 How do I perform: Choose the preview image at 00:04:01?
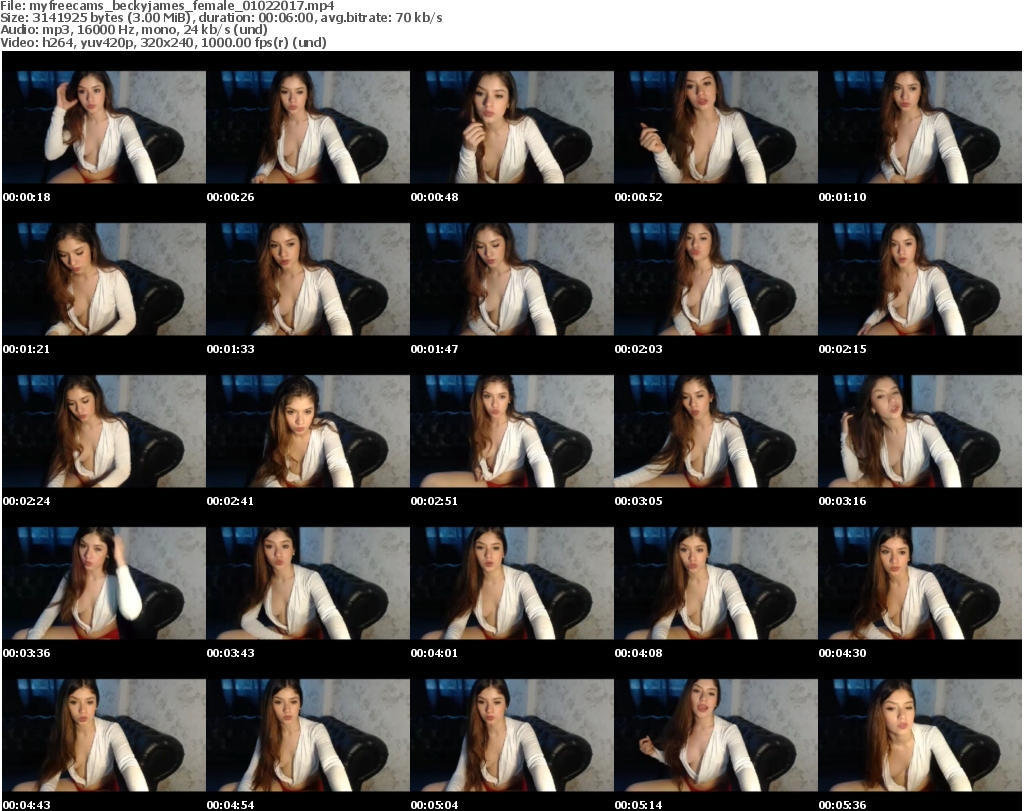click(x=512, y=584)
